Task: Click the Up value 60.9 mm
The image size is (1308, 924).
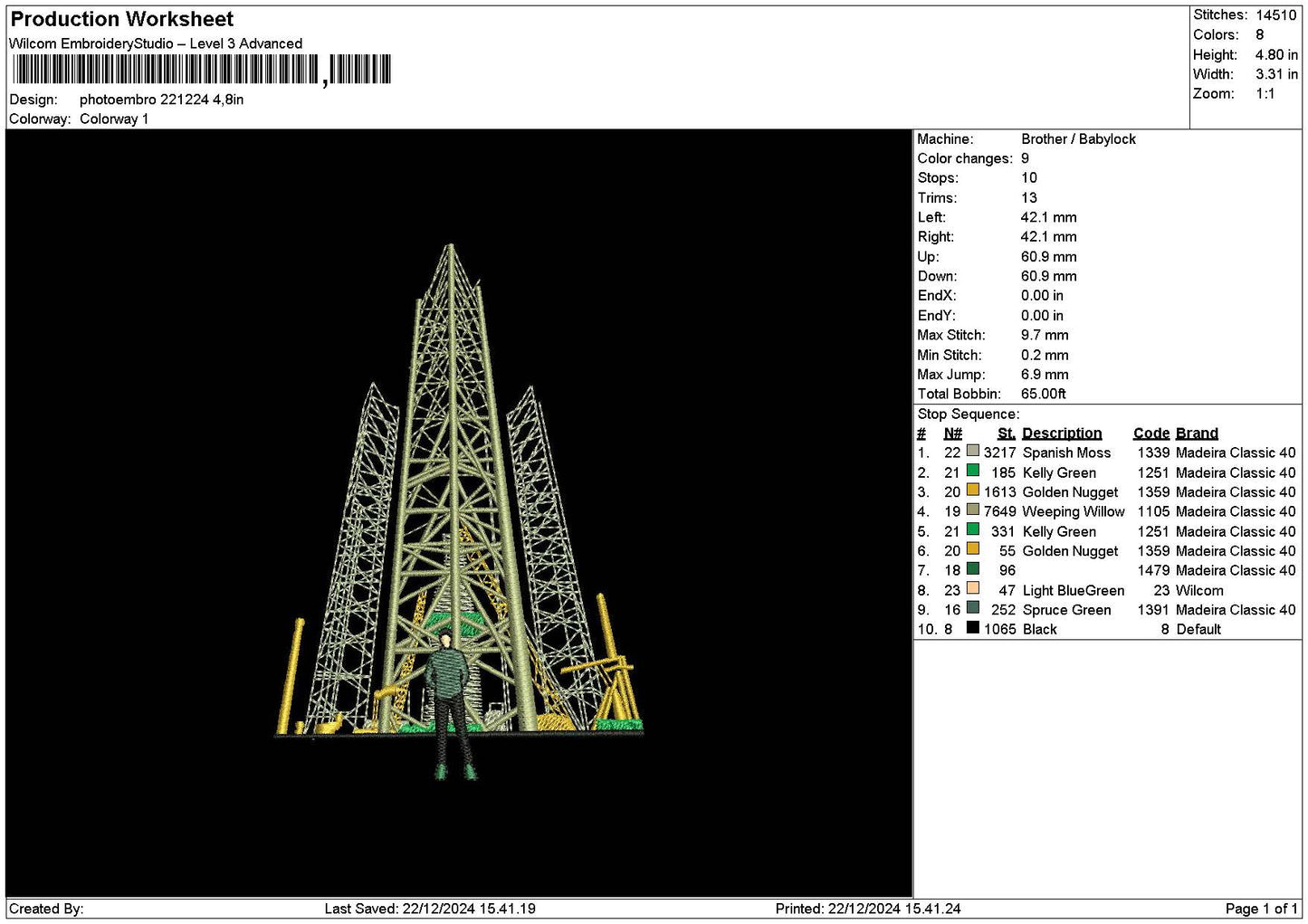Action: coord(1049,257)
